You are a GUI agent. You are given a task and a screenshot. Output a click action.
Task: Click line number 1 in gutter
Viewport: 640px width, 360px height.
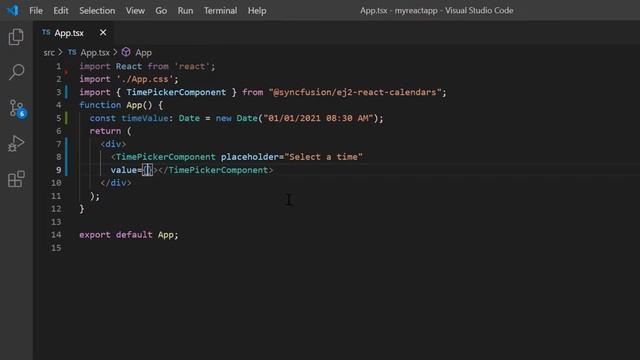[x=58, y=66]
